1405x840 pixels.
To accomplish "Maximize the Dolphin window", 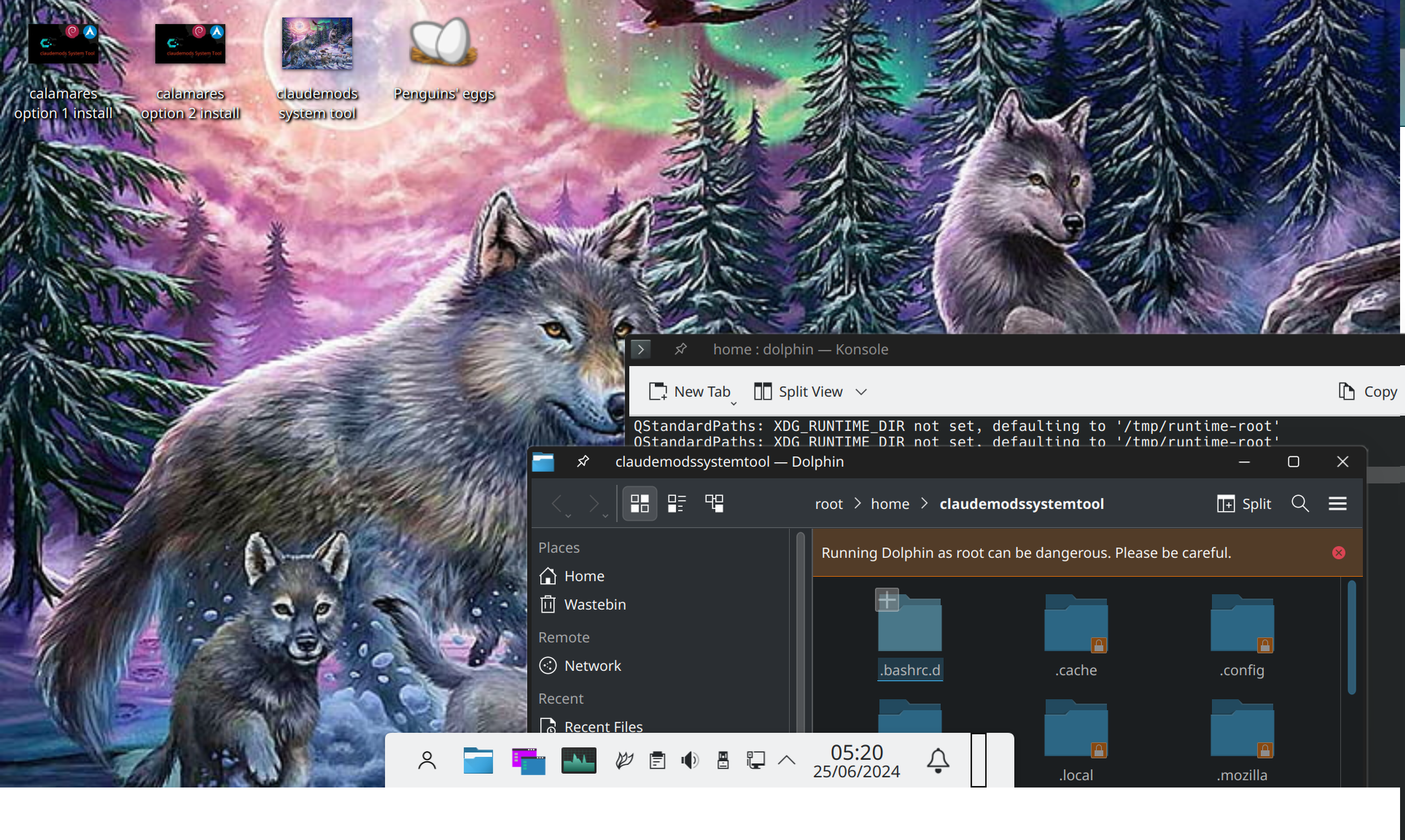I will [1293, 462].
